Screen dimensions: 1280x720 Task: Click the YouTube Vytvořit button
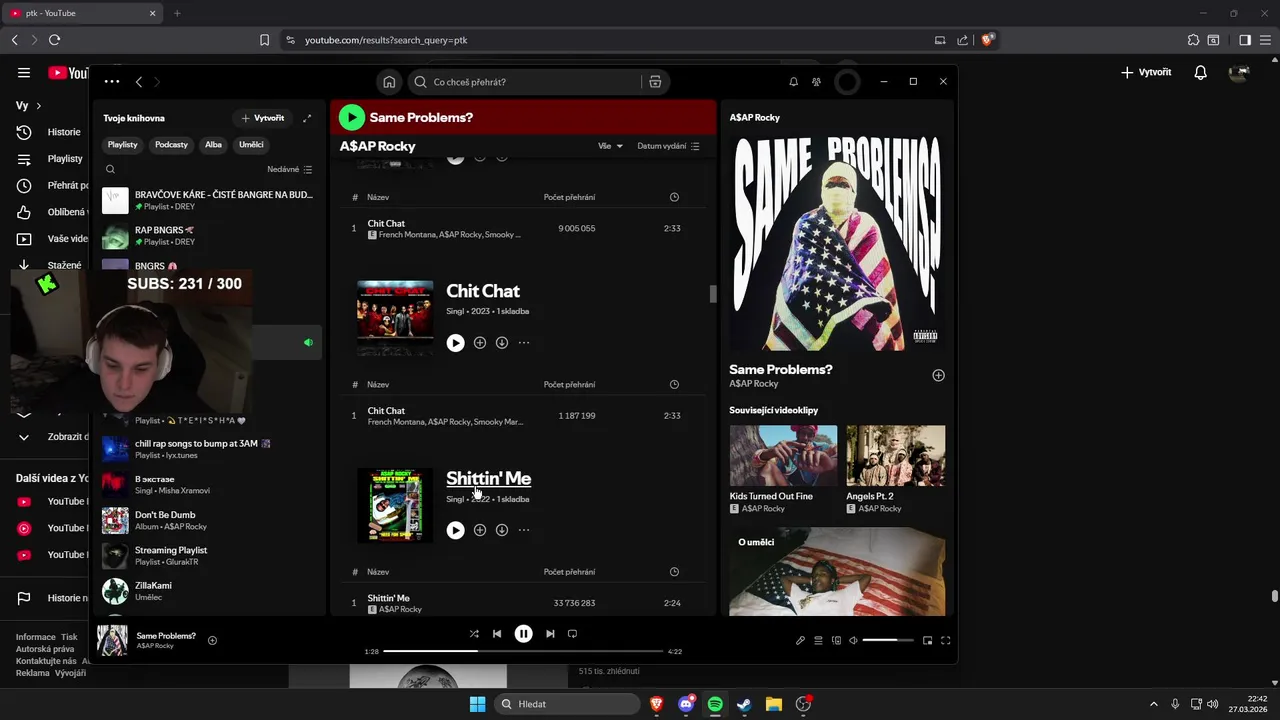click(x=1146, y=73)
